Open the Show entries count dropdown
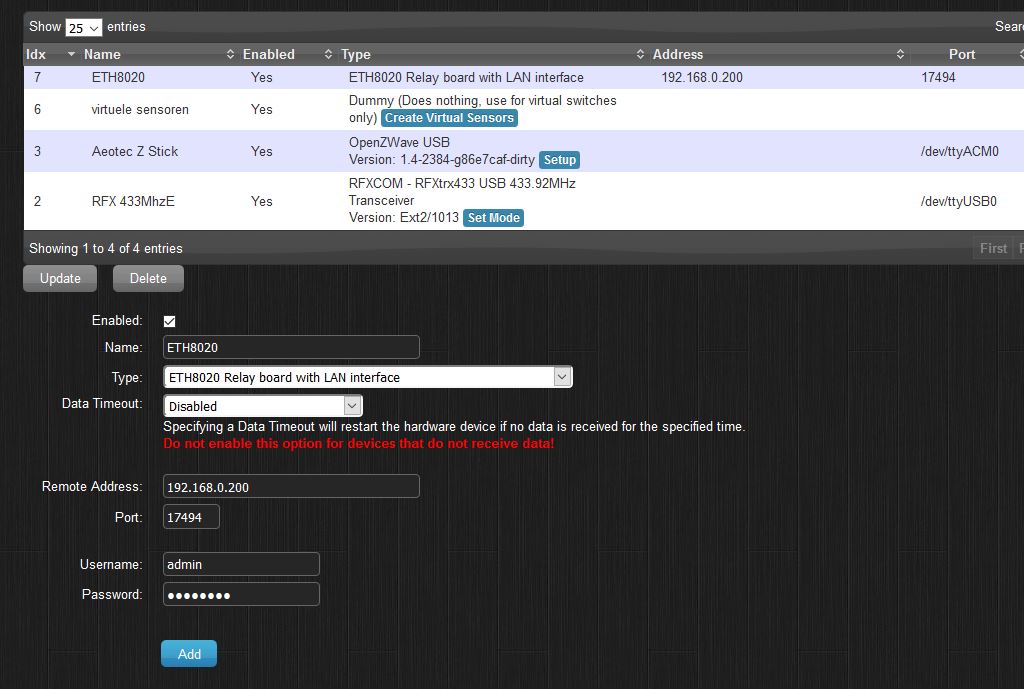 pos(84,27)
